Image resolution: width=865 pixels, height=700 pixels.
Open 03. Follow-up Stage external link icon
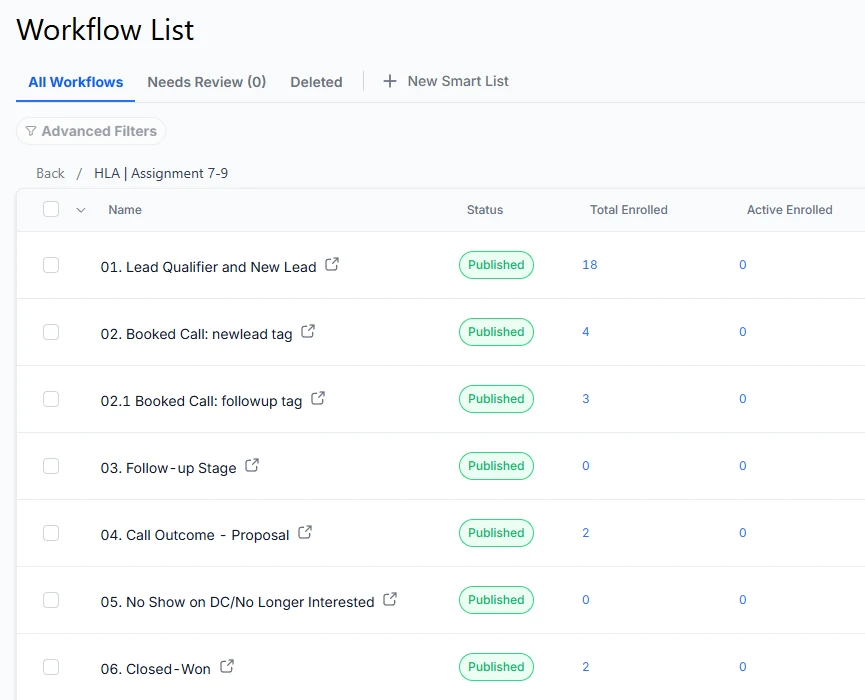tap(252, 465)
